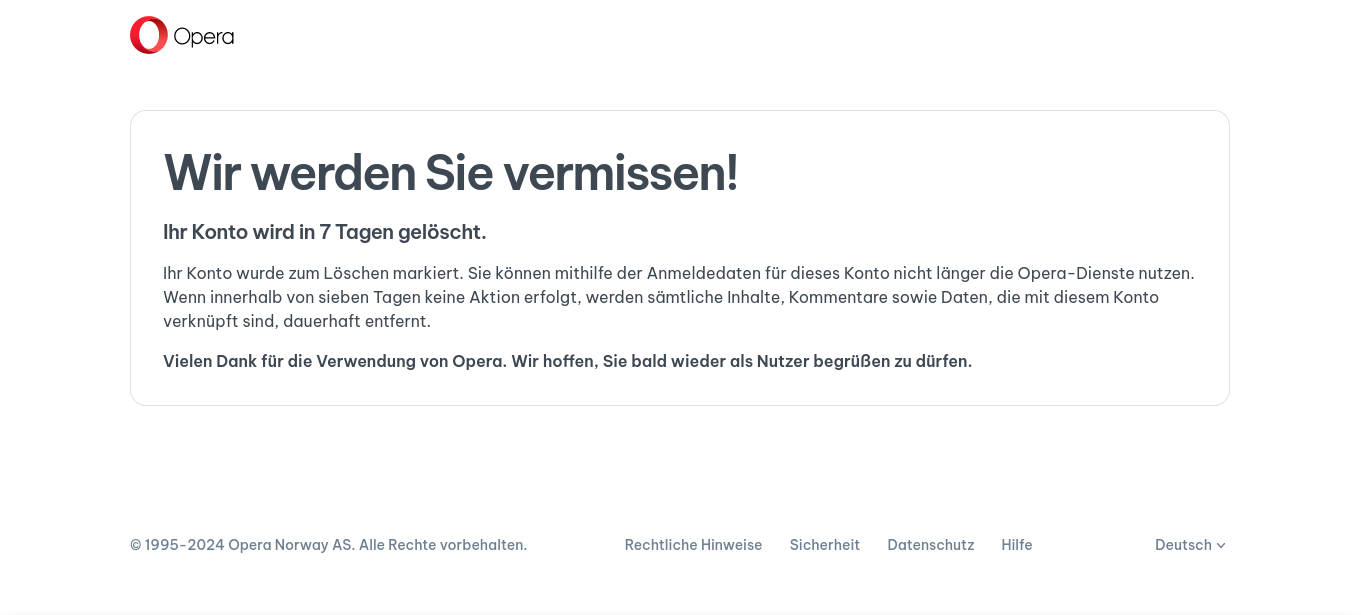Select the 7-day deletion notice text

[324, 232]
